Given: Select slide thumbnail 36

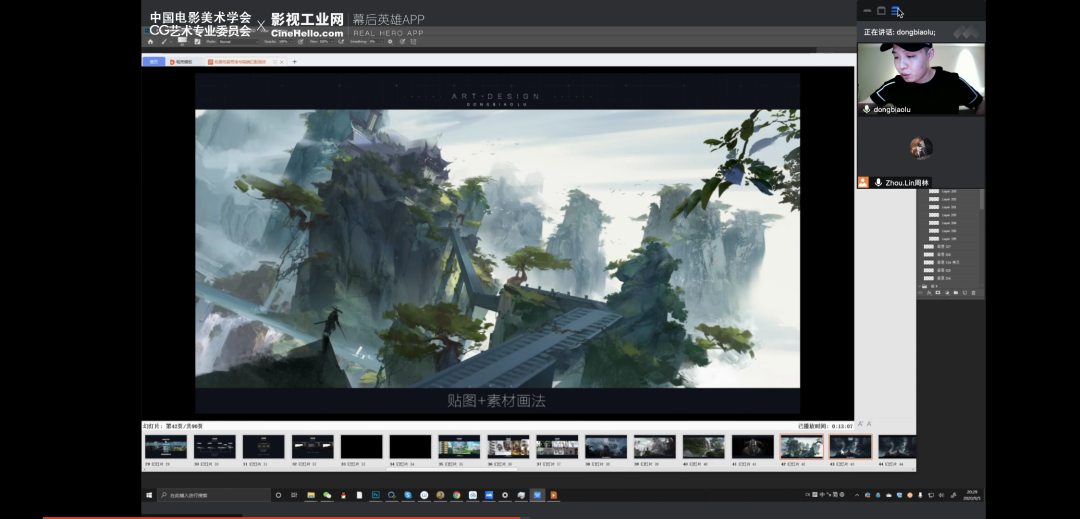Looking at the screenshot, I should pos(508,447).
